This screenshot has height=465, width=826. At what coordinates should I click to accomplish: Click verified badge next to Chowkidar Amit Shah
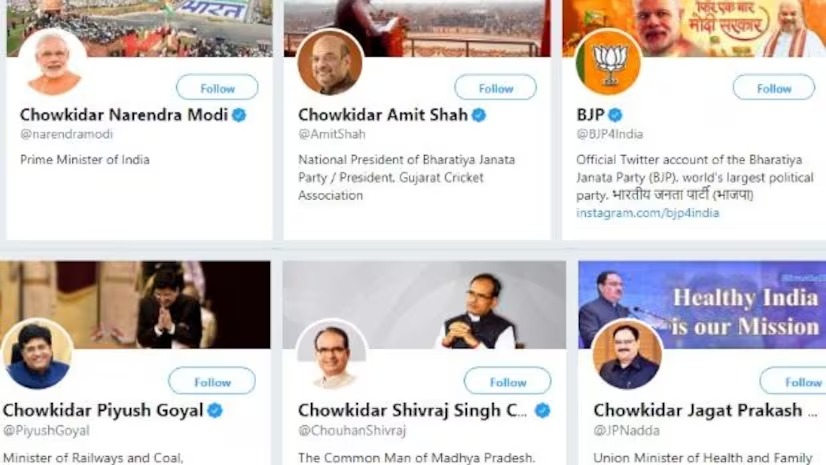click(479, 115)
